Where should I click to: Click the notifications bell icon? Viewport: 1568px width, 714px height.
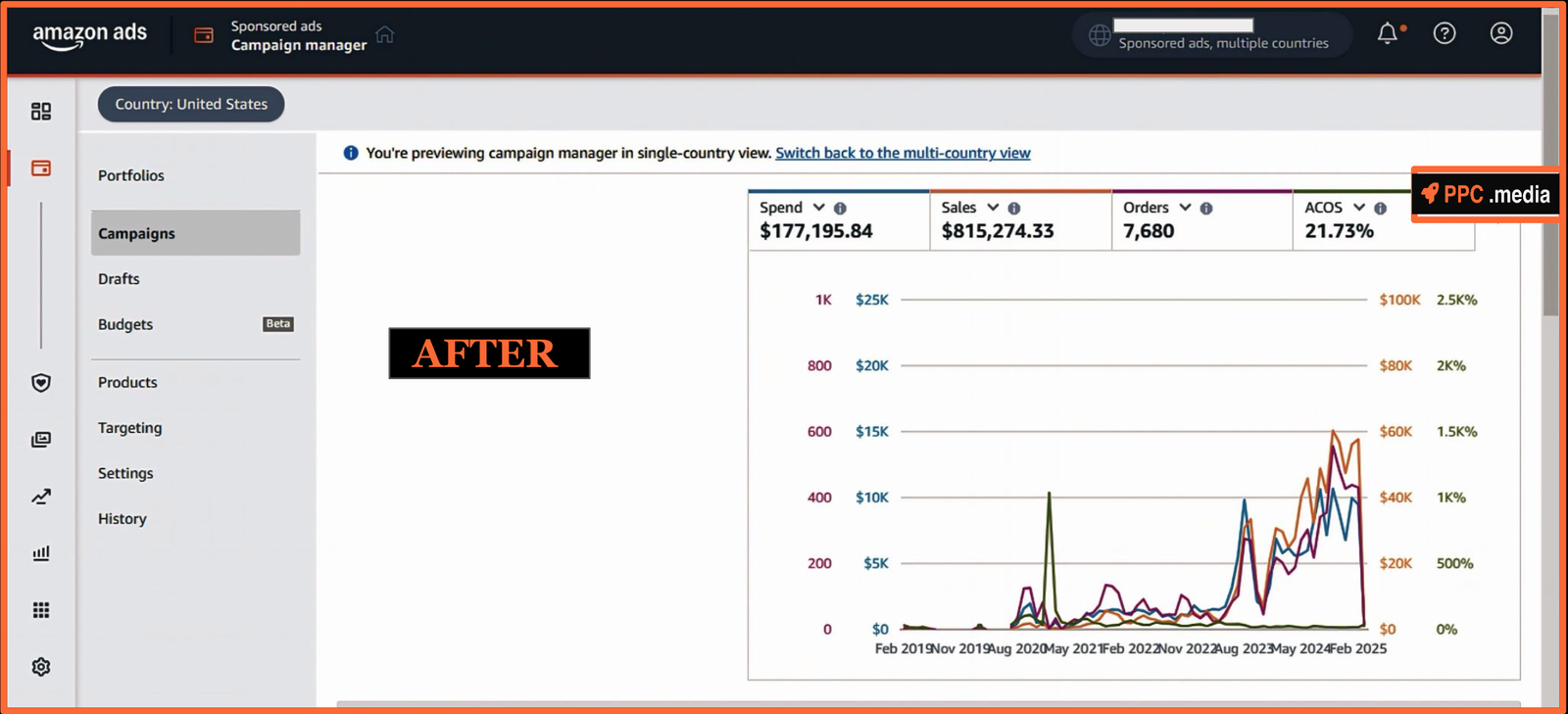[1388, 34]
